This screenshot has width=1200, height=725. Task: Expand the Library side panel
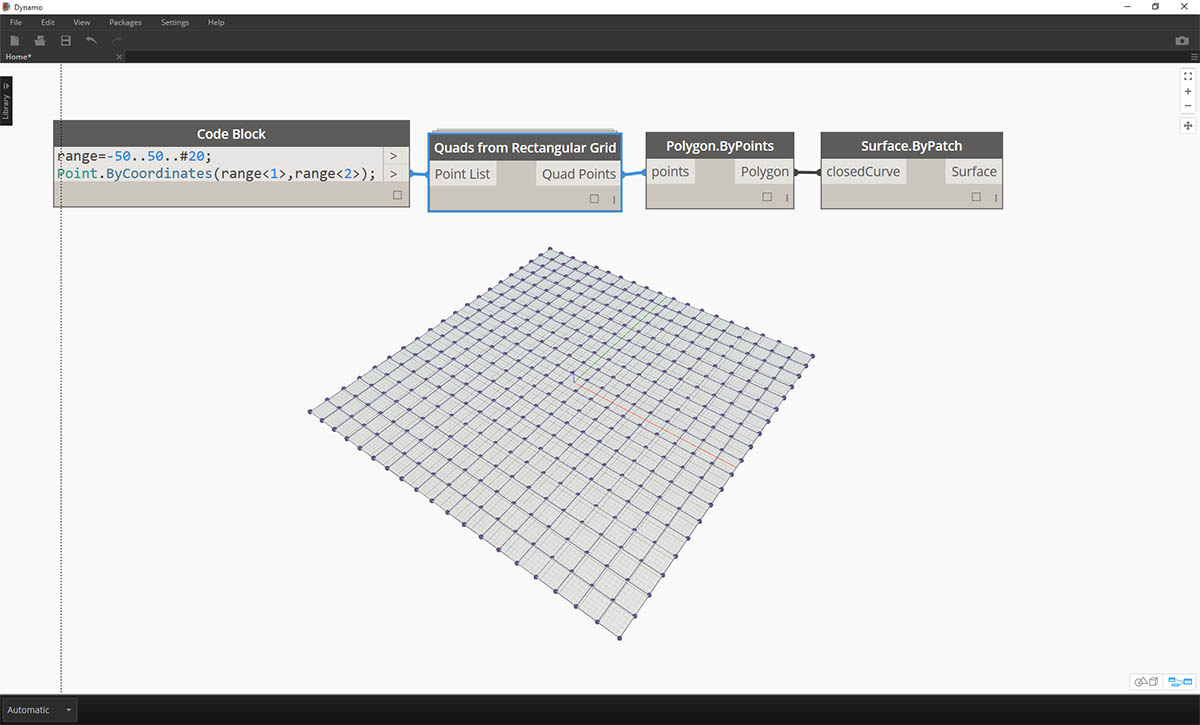pyautogui.click(x=6, y=102)
